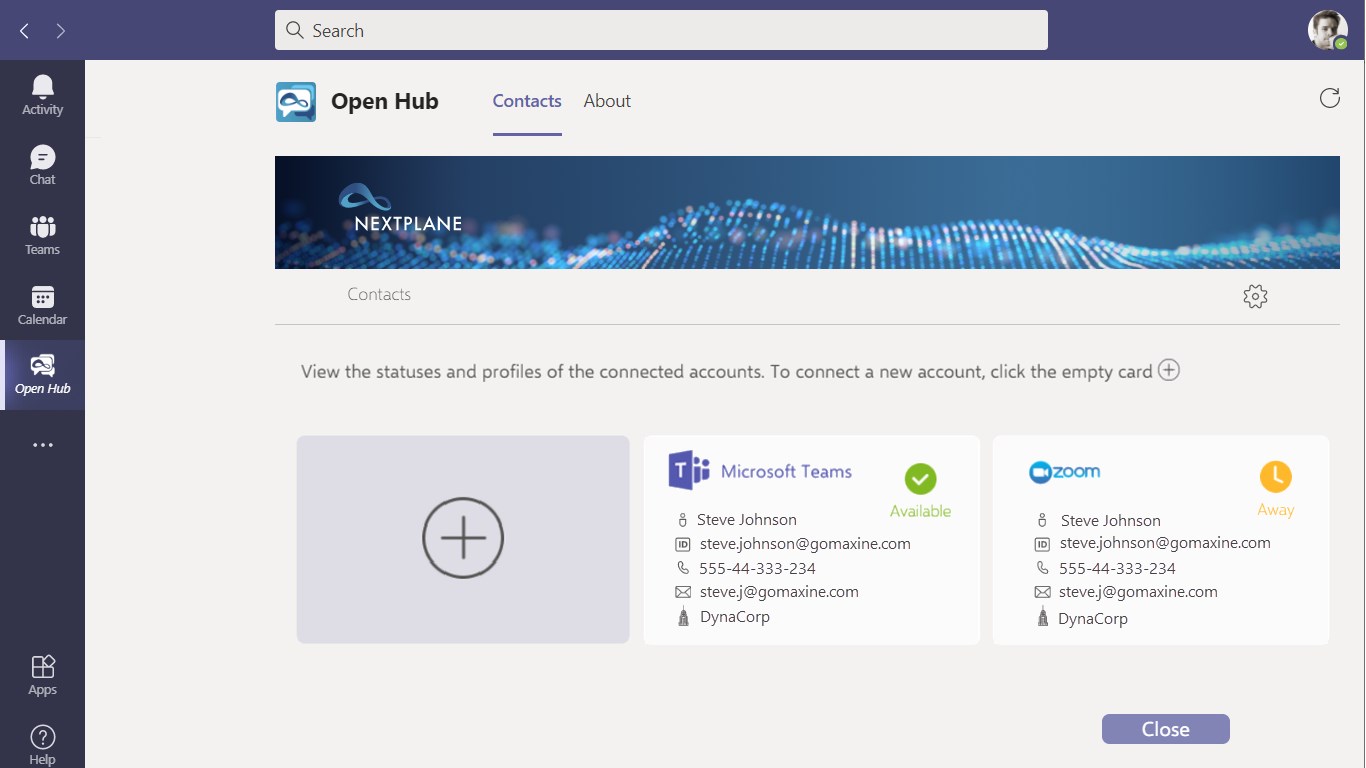Go forward with the right arrow
Image resolution: width=1366 pixels, height=768 pixels.
coord(61,31)
